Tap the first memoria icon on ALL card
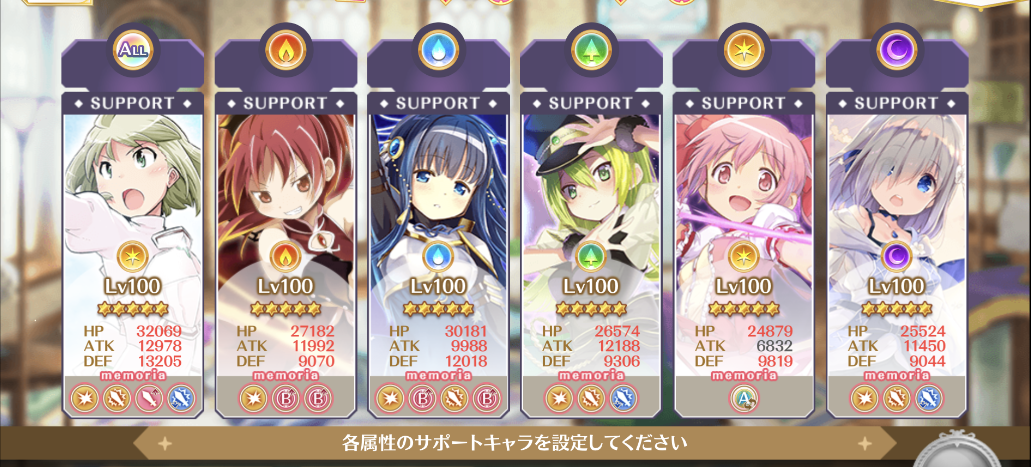 [x=85, y=398]
